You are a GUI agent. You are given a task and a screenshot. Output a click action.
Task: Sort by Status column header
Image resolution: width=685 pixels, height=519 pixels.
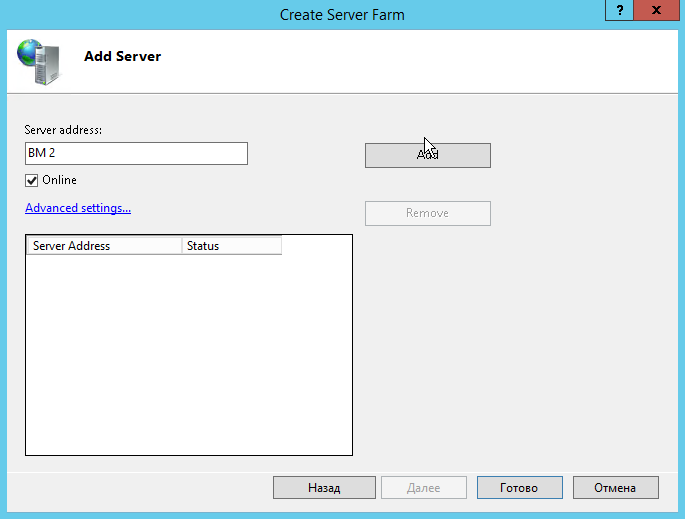pyautogui.click(x=231, y=245)
